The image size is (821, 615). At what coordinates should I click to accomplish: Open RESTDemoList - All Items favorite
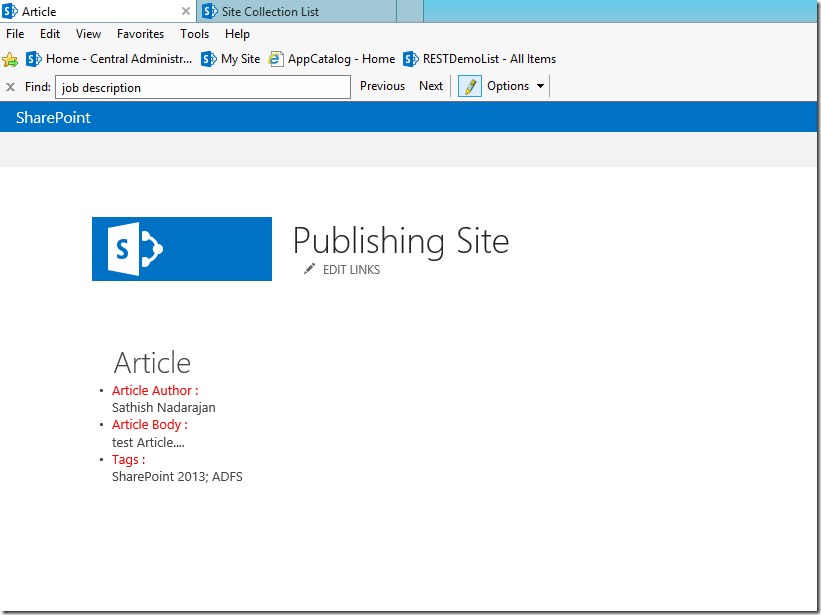[x=479, y=59]
